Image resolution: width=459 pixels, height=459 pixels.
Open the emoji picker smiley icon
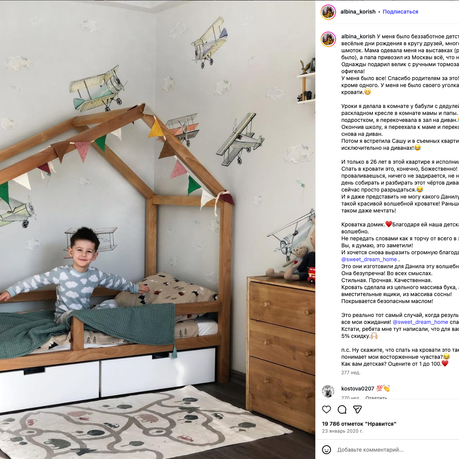326,450
